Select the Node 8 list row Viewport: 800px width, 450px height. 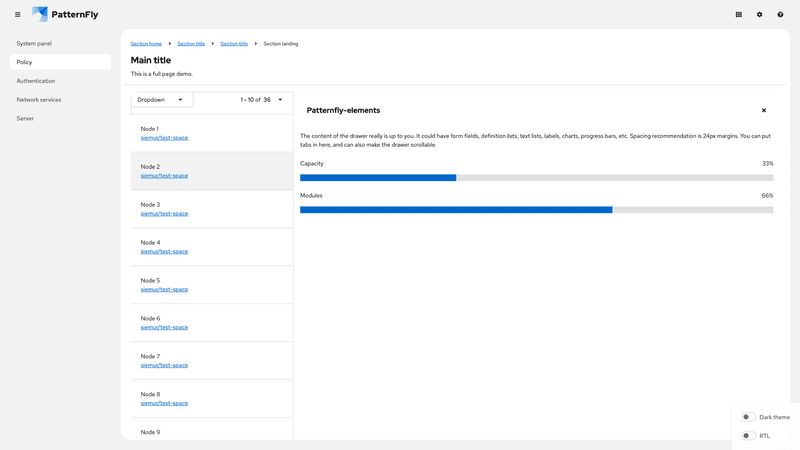pos(212,398)
